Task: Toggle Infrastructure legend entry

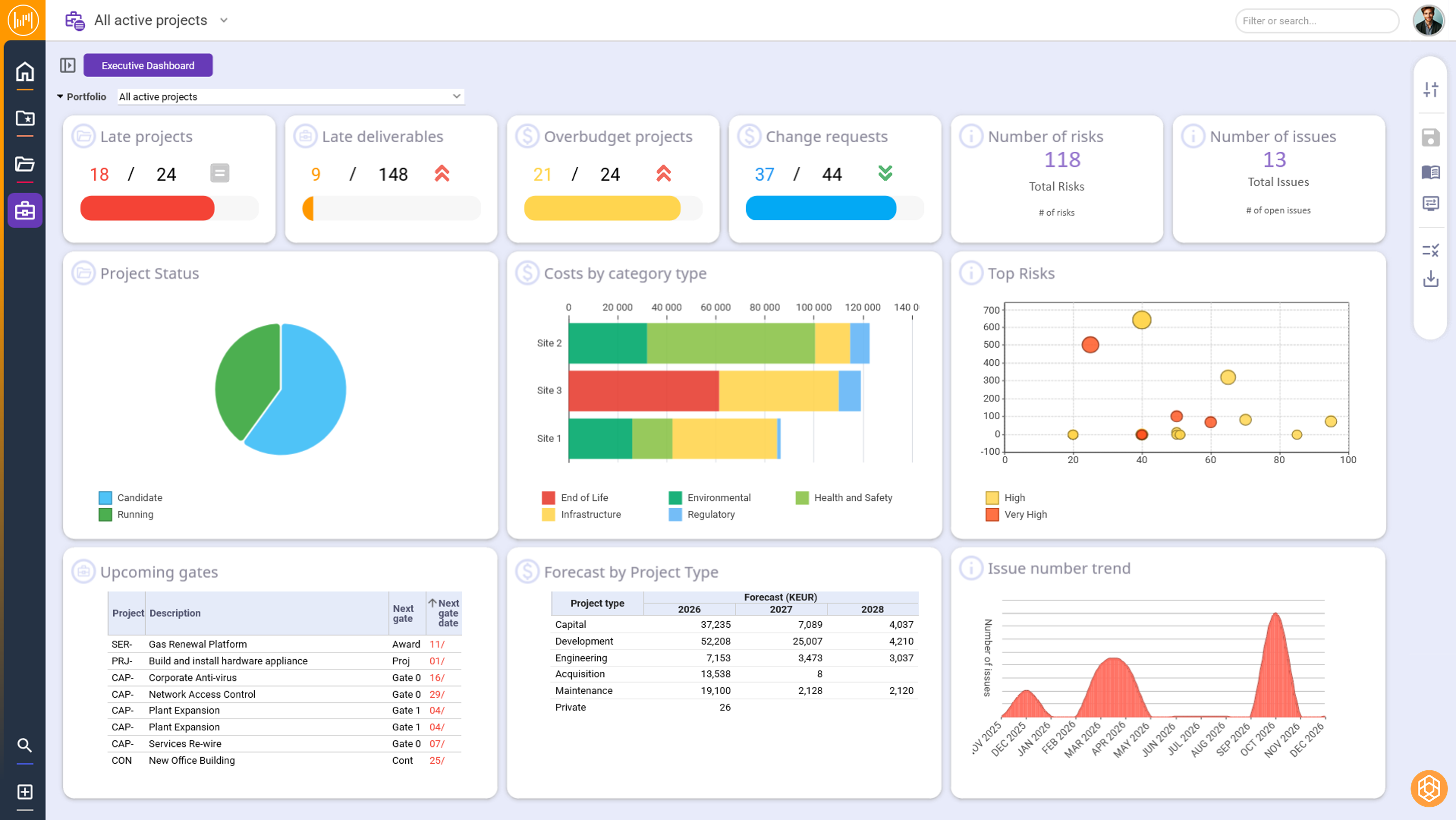Action: pos(581,515)
